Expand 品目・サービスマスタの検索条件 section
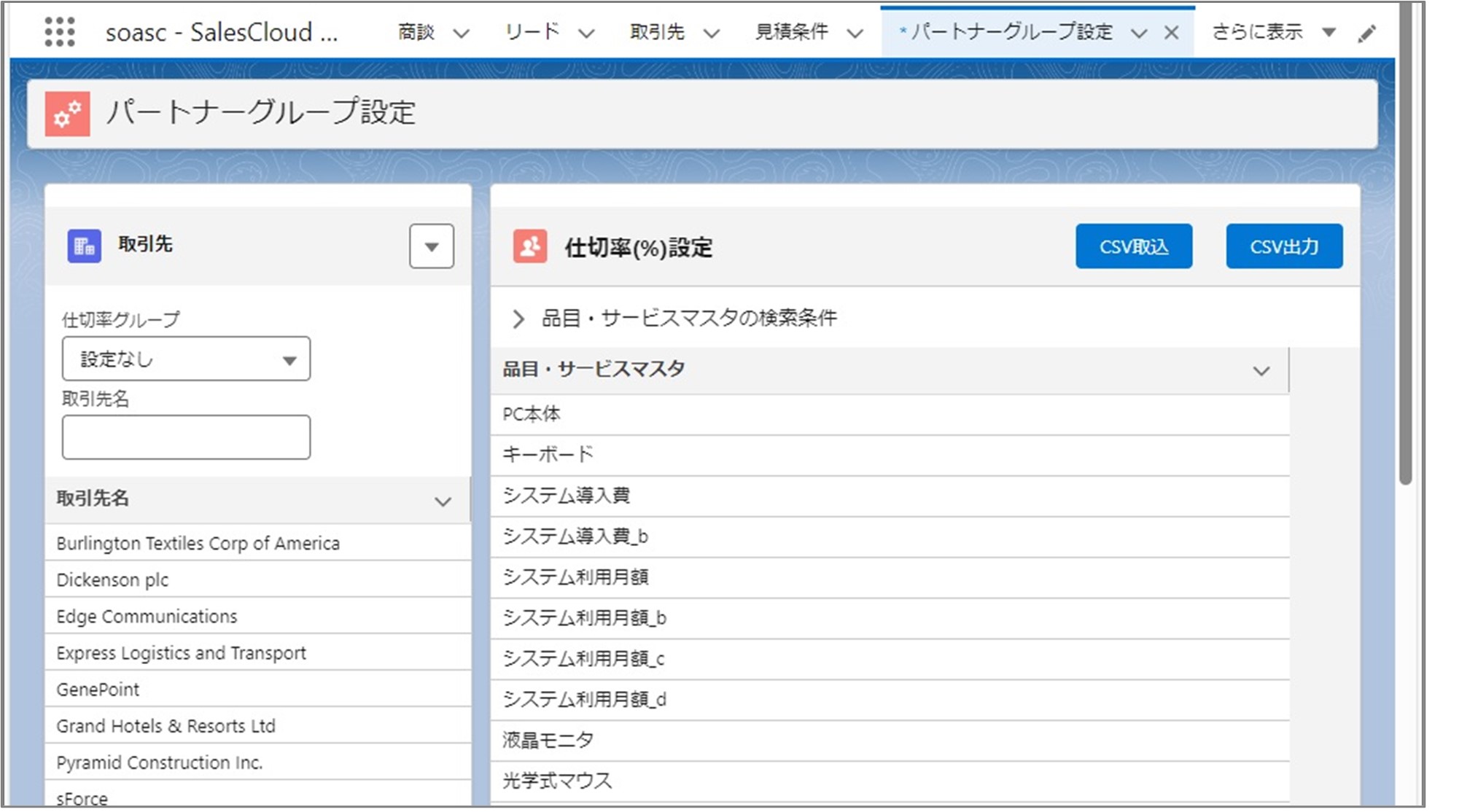 (518, 319)
